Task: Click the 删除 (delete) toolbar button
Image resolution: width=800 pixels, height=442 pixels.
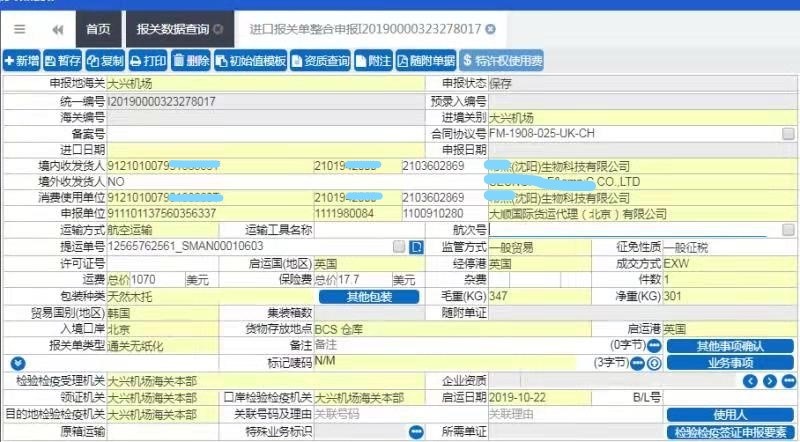Action: click(x=191, y=62)
